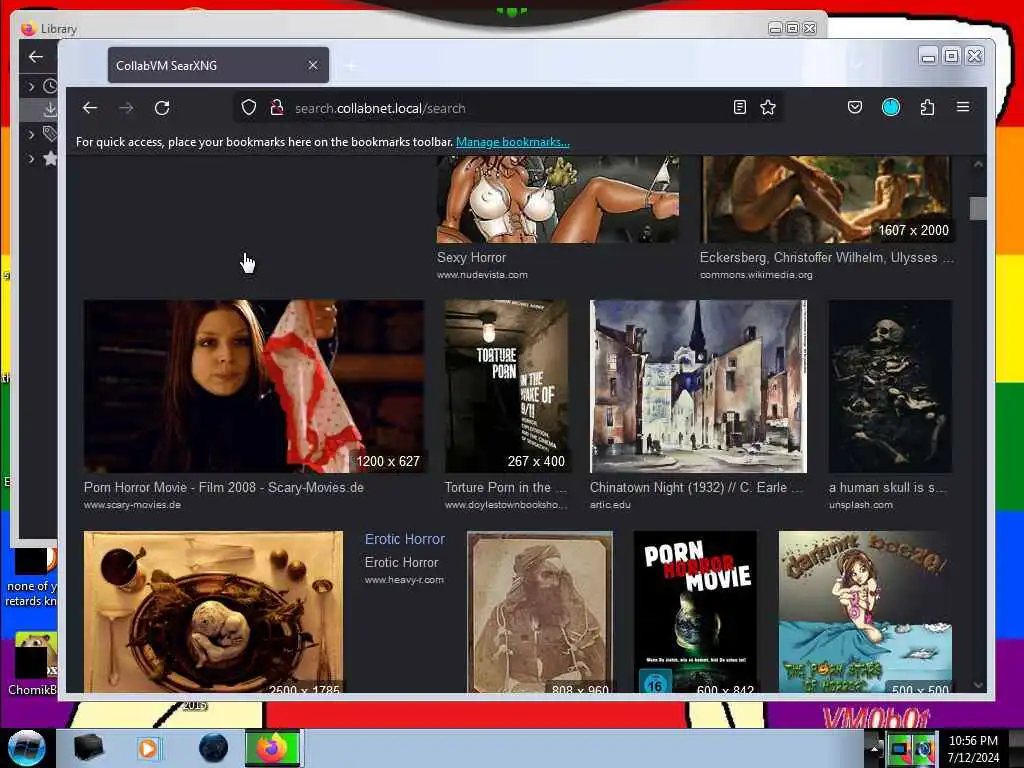1024x768 pixels.
Task: Click the Firefox taskbar button
Action: coord(273,748)
